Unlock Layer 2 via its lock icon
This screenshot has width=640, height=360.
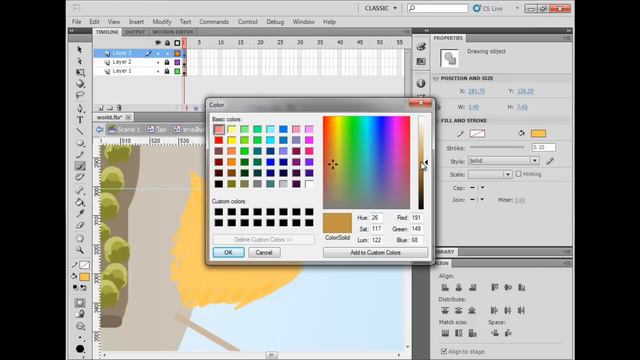pyautogui.click(x=167, y=62)
